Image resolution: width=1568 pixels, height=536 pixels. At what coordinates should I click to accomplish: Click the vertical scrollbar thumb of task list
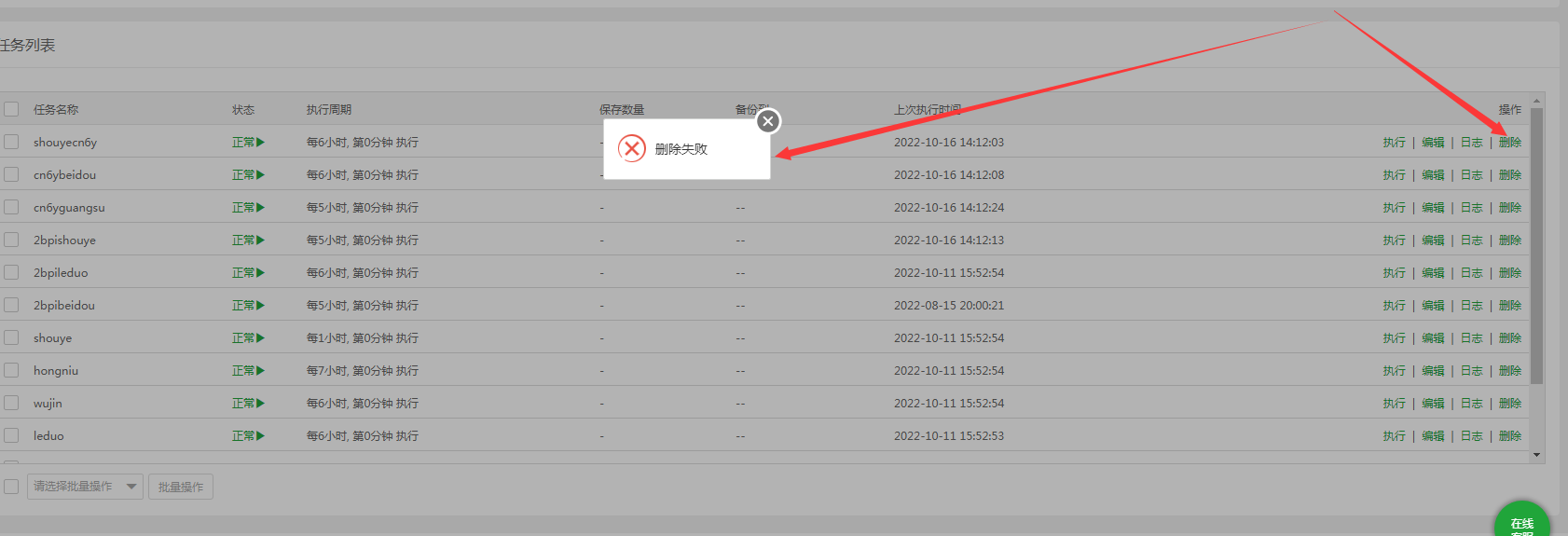1536,246
